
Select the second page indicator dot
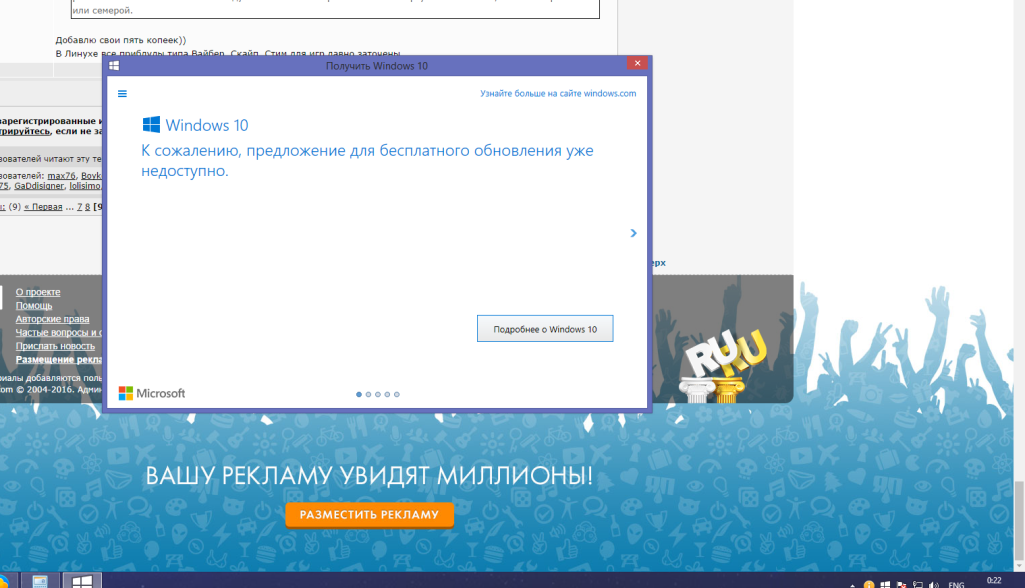tap(368, 394)
